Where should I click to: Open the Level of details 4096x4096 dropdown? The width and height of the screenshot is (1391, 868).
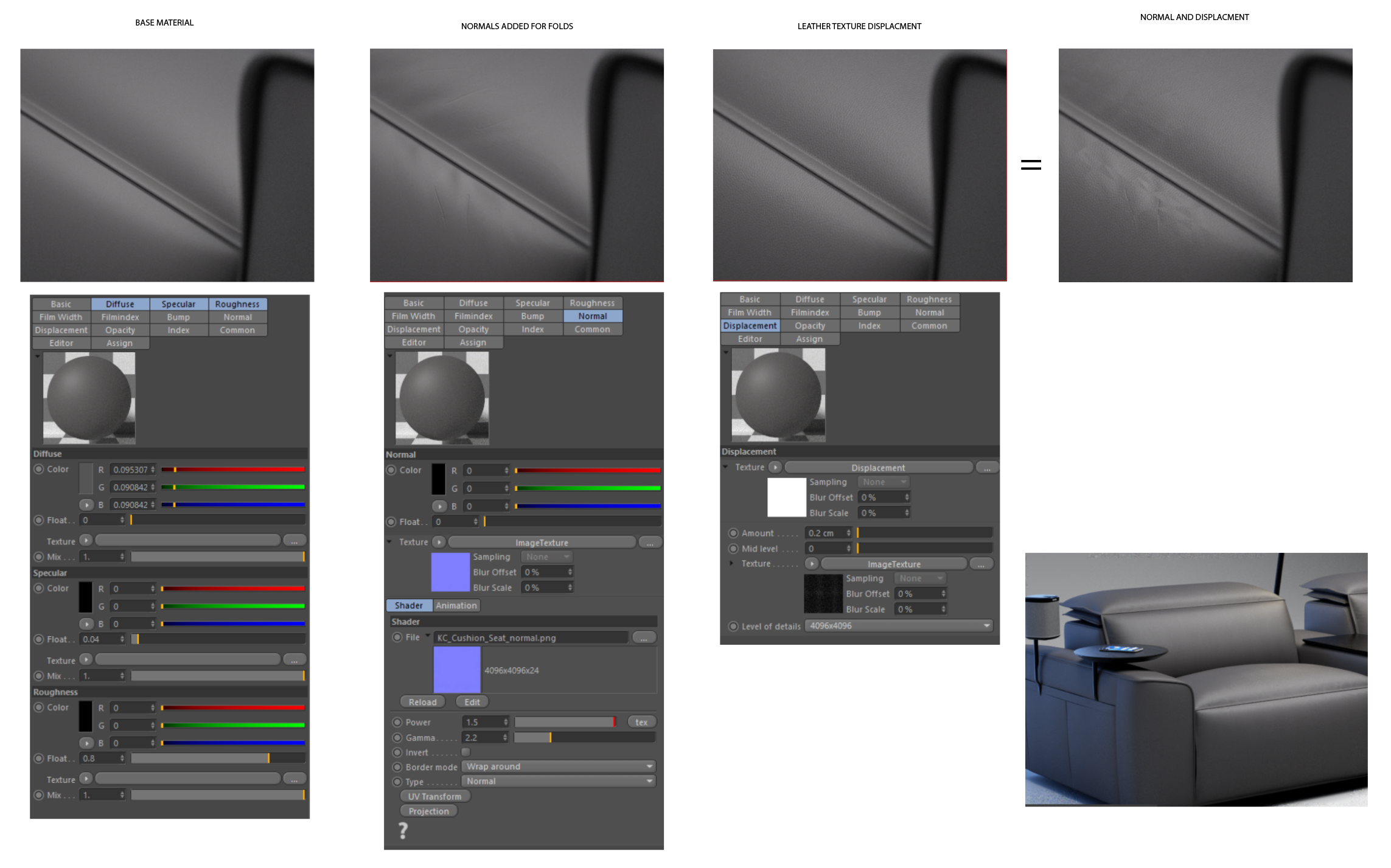point(898,626)
